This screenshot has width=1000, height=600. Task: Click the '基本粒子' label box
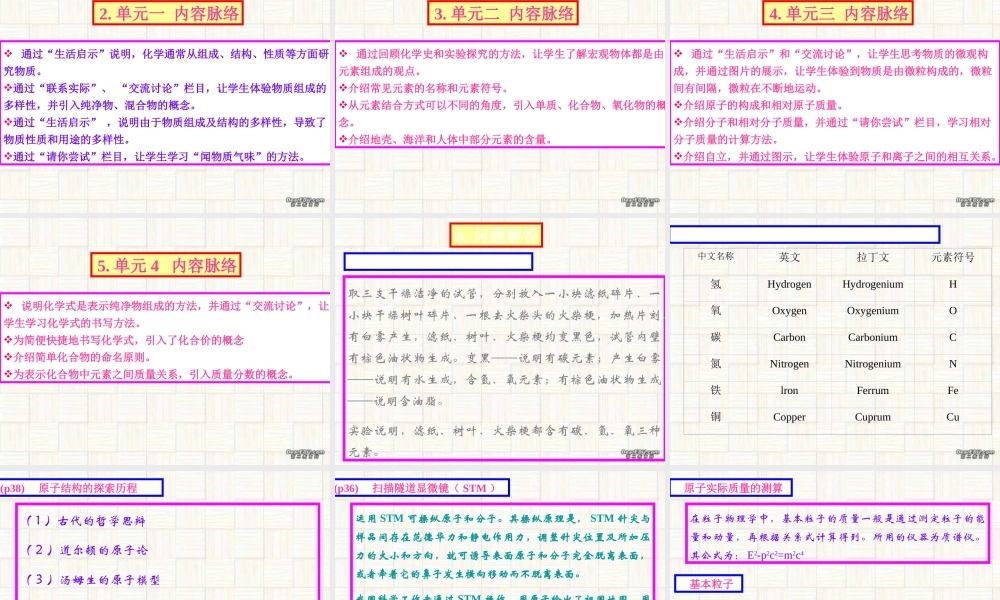[708, 583]
